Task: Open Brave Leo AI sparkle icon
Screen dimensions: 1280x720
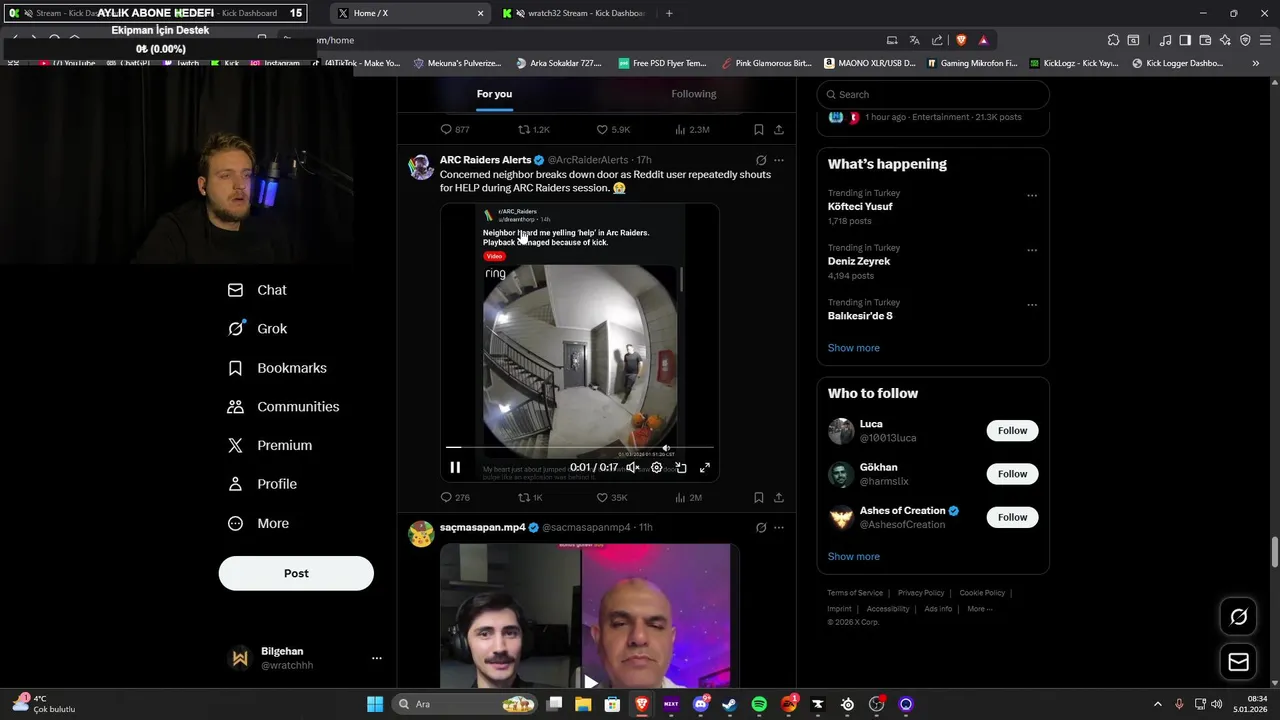Action: tap(1225, 40)
